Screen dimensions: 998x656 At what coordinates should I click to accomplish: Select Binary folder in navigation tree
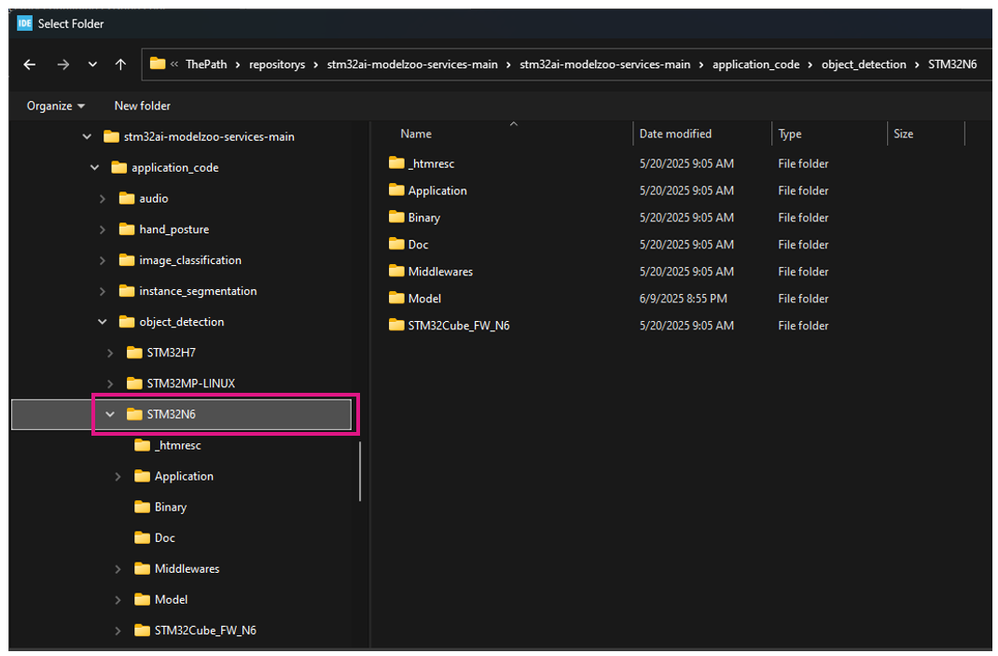(x=171, y=507)
